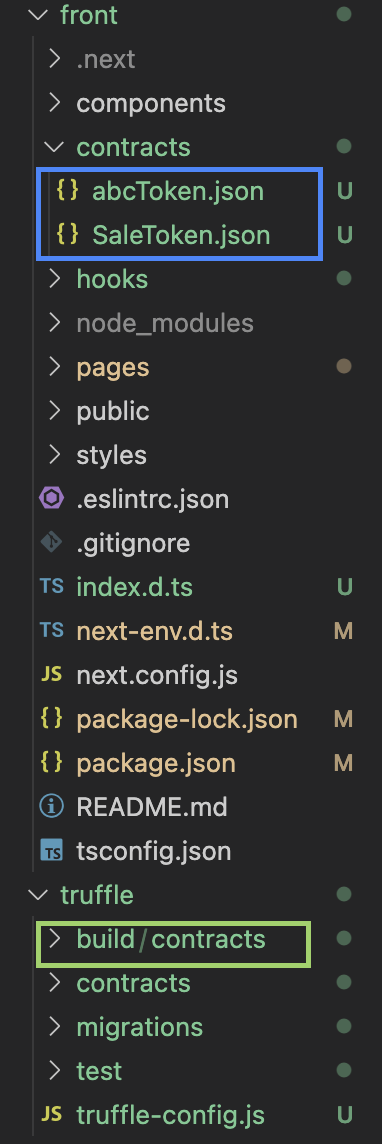Expand the .next folder chevron

tap(55, 59)
